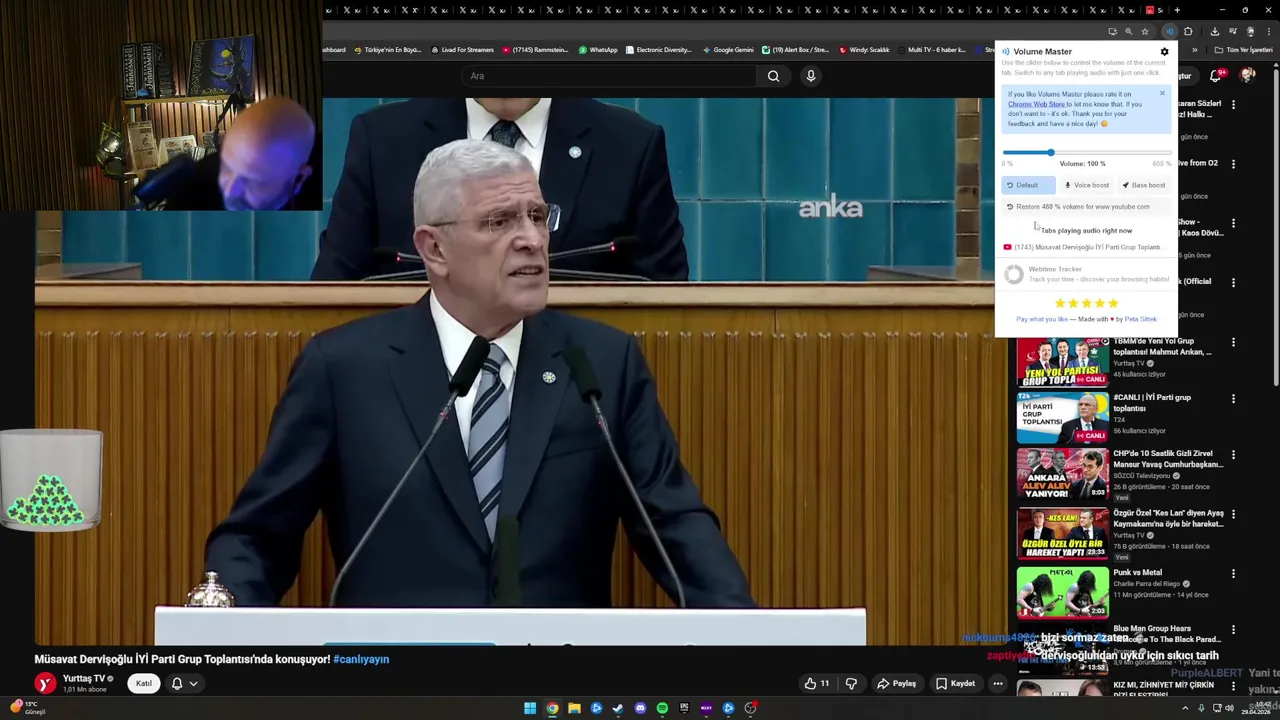Open the Livad For Streamers bookmark
Screen dimensions: 1280x720
tap(462, 50)
